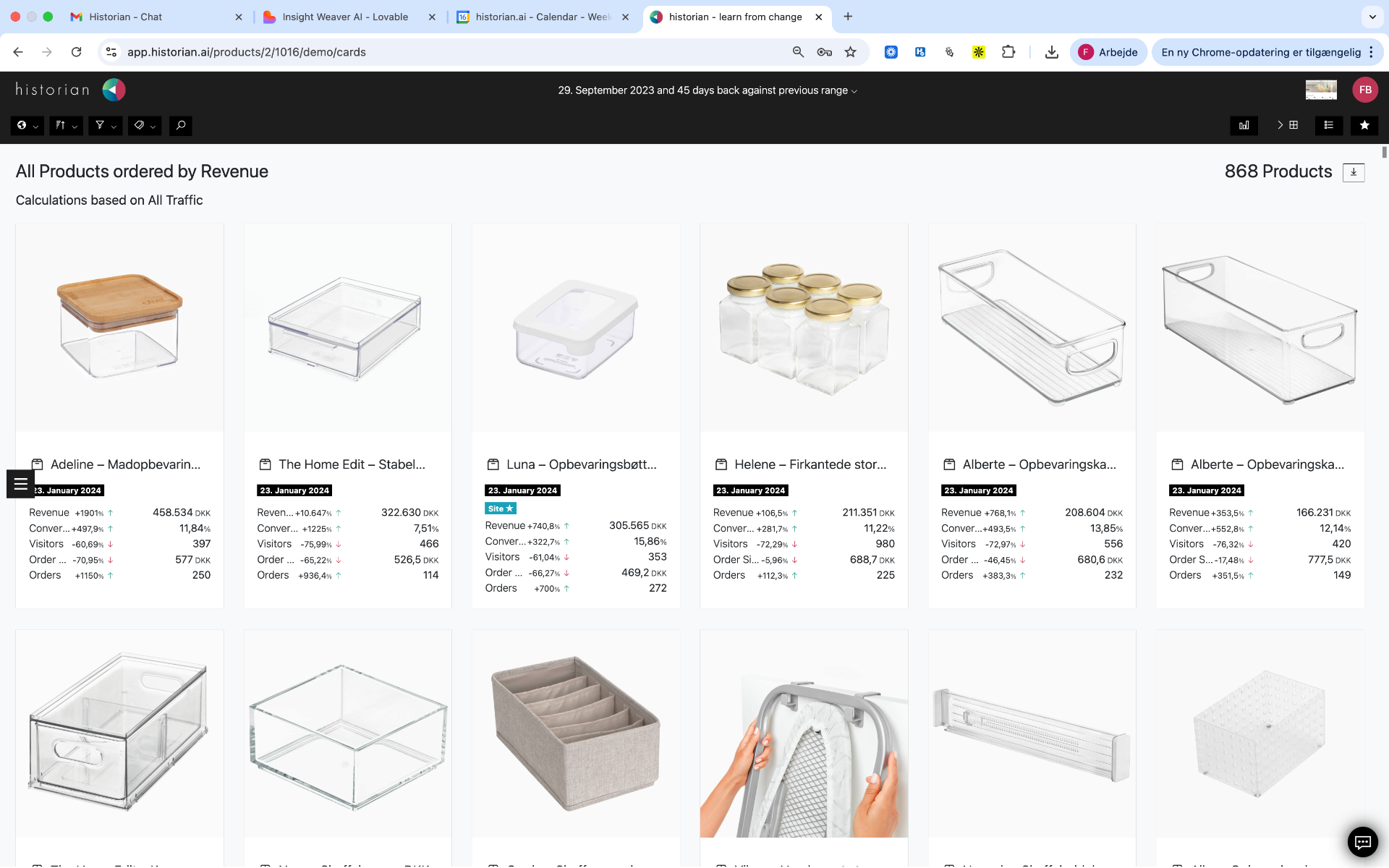Click date tag on The Home Edit card
1389x868 pixels.
[x=294, y=490]
